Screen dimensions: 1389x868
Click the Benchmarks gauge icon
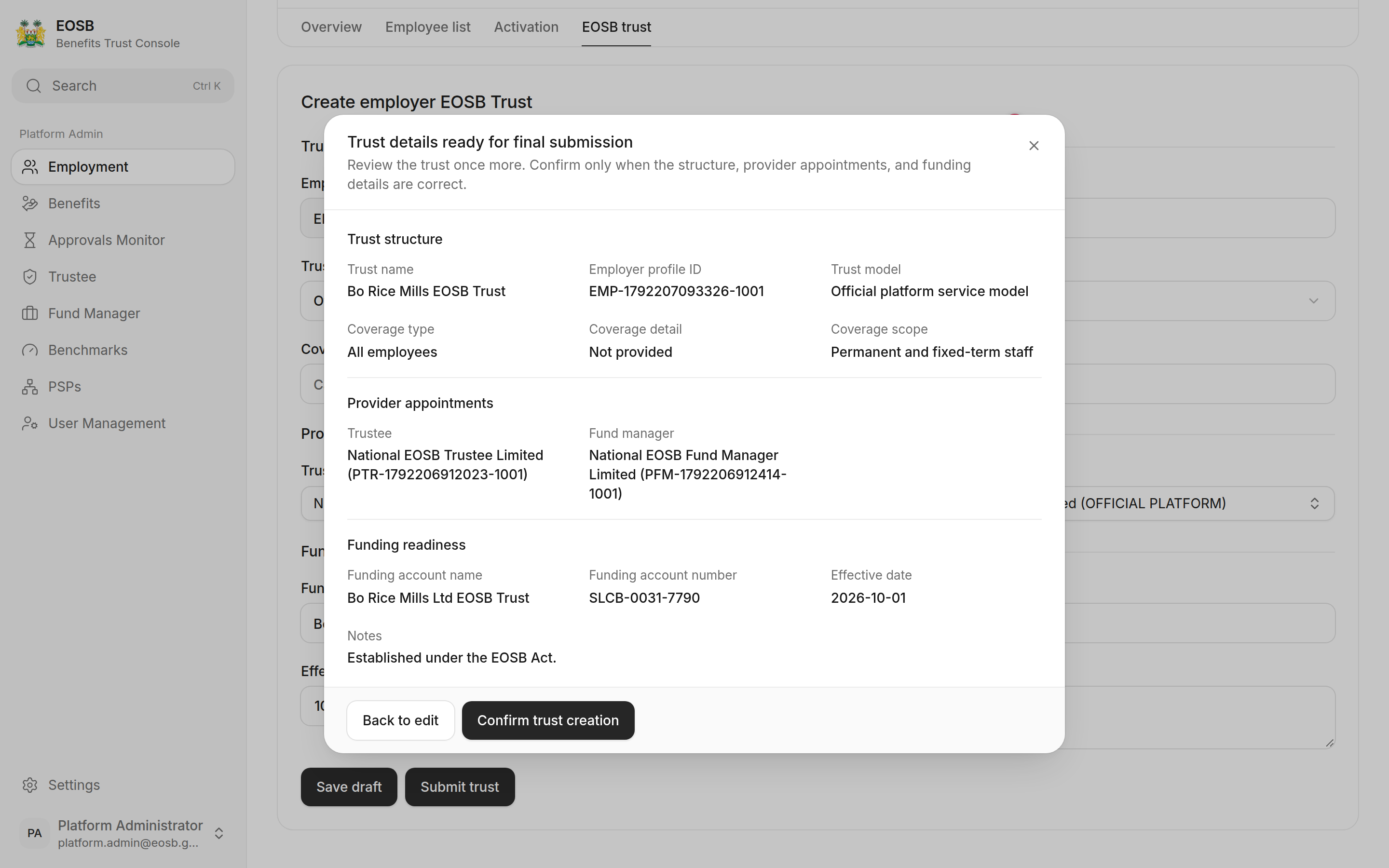tap(30, 350)
